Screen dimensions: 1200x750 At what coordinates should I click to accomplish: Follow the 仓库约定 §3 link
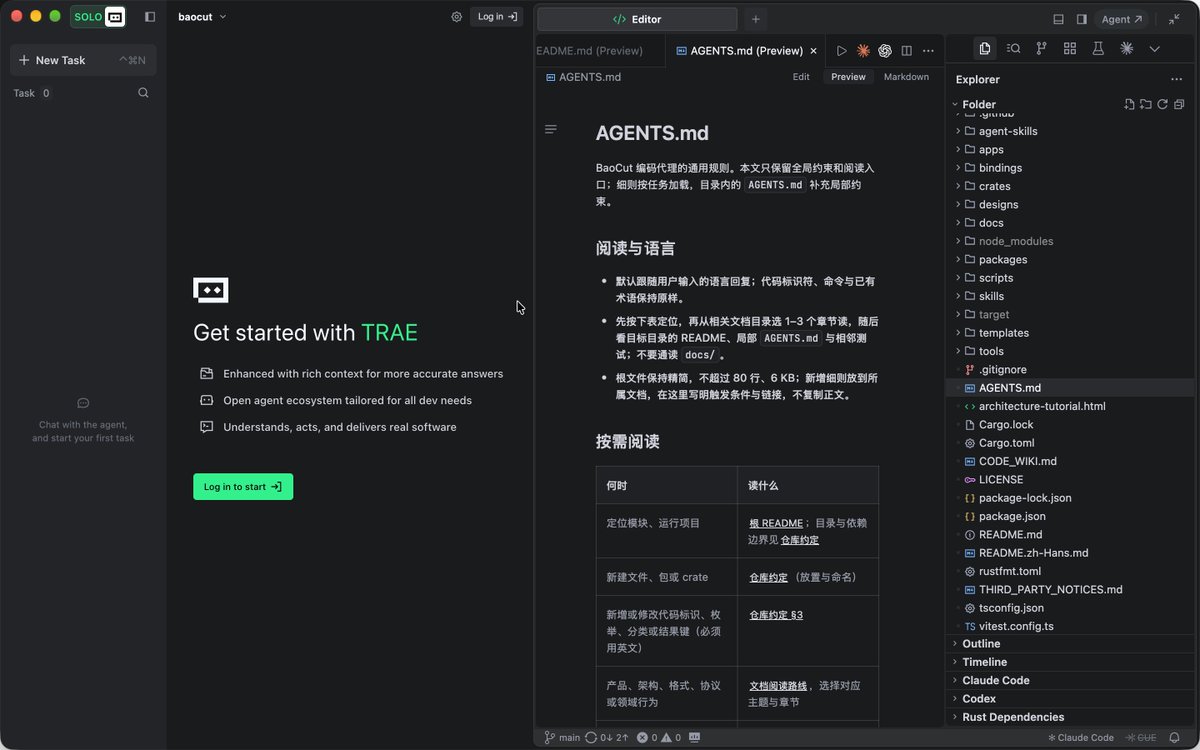[x=776, y=615]
